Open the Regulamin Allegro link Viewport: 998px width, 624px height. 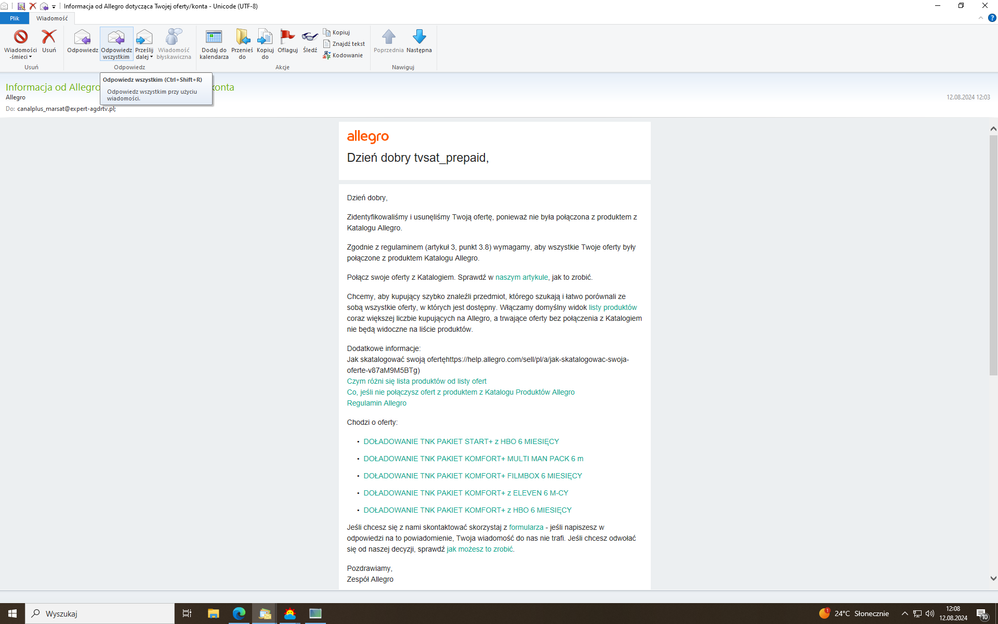pyautogui.click(x=376, y=403)
